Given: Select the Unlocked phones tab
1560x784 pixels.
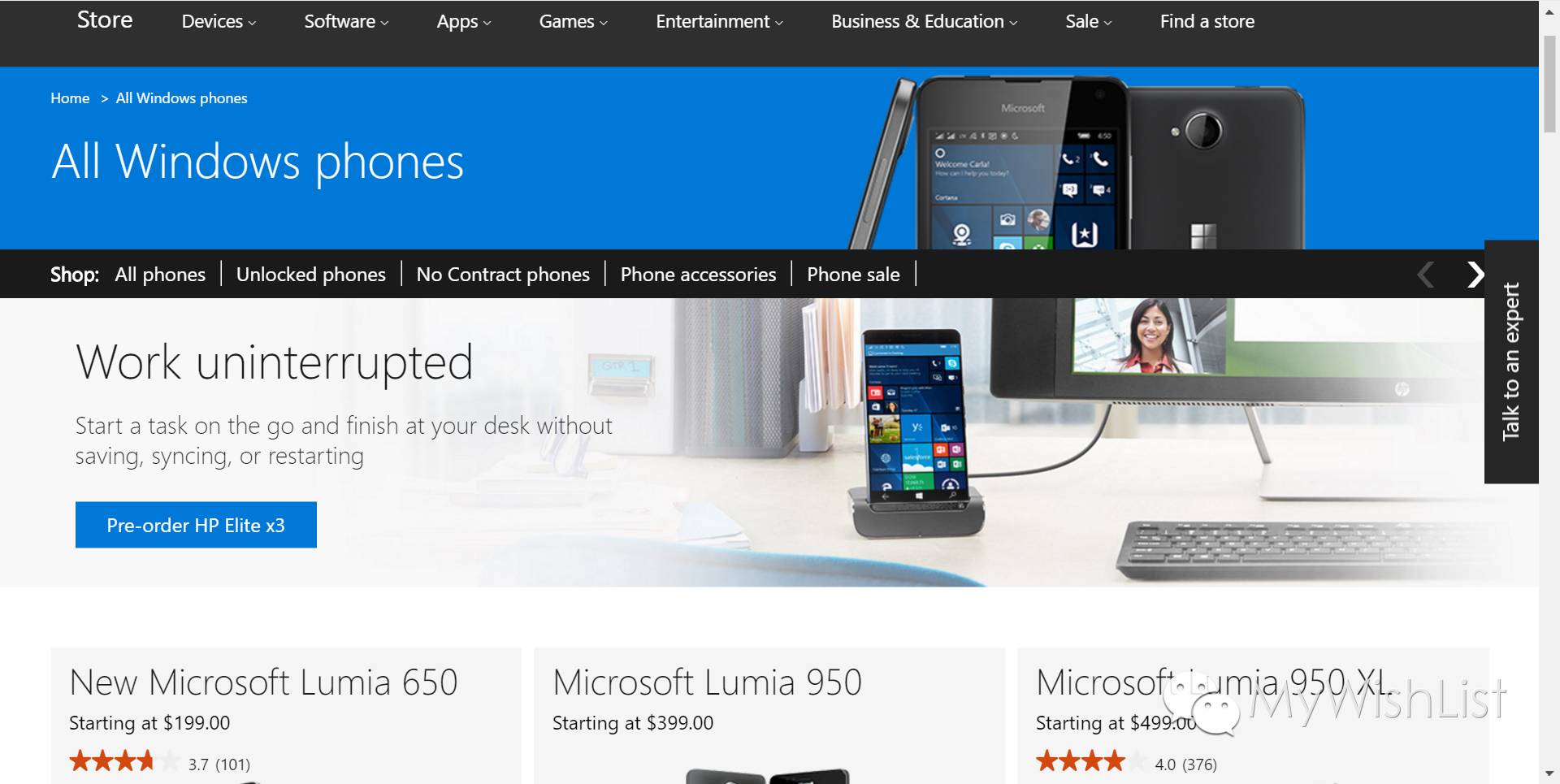Looking at the screenshot, I should (x=310, y=275).
